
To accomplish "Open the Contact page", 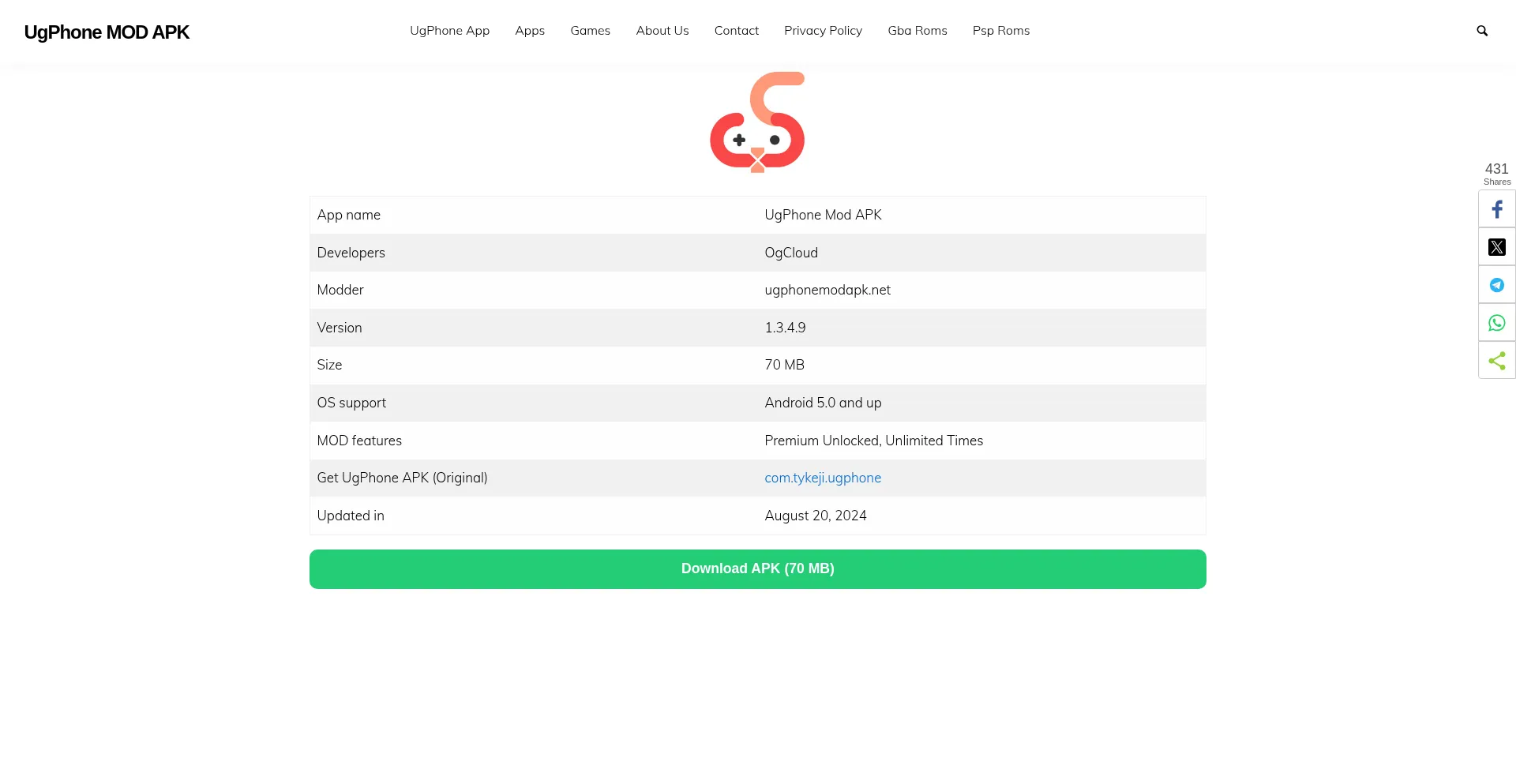I will point(737,31).
